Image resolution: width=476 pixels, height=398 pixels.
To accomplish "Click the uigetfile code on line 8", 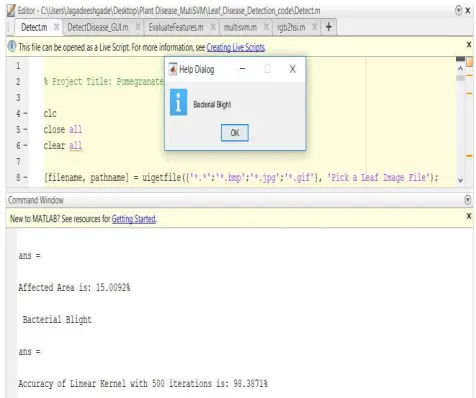I will pos(241,177).
